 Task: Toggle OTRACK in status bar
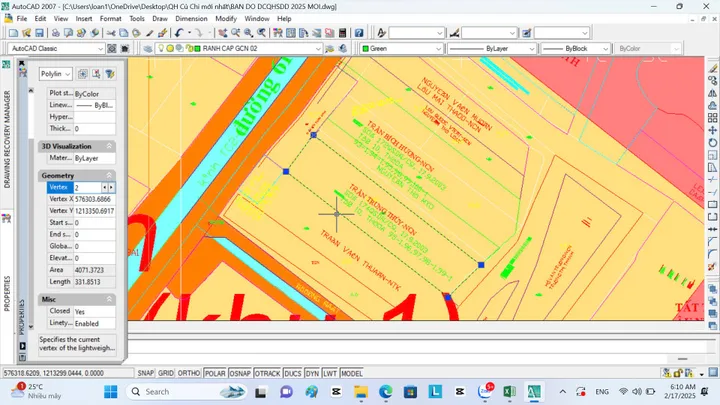[267, 373]
